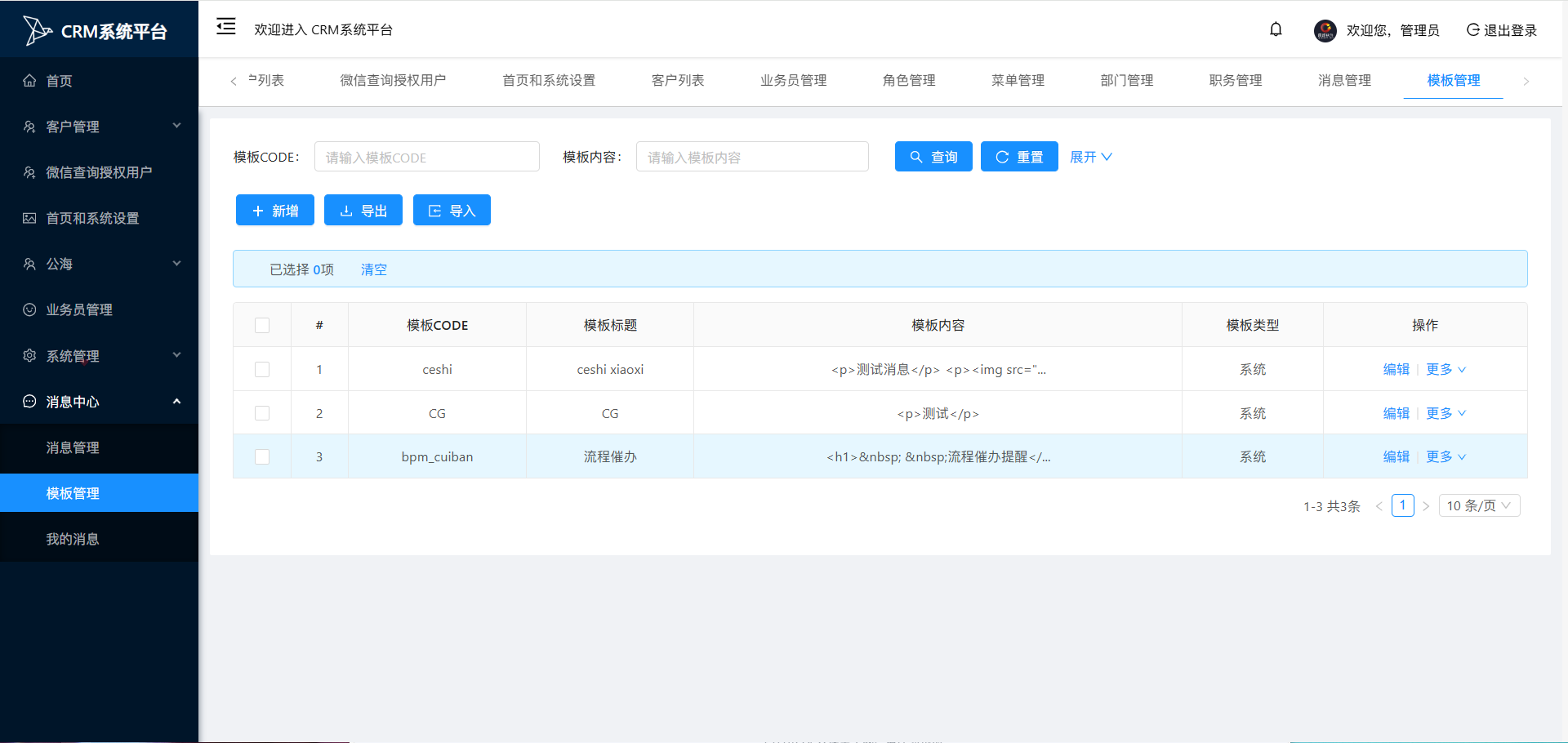Click 编辑 for the ceshi row
Screen dimensions: 1568x743
1396,369
